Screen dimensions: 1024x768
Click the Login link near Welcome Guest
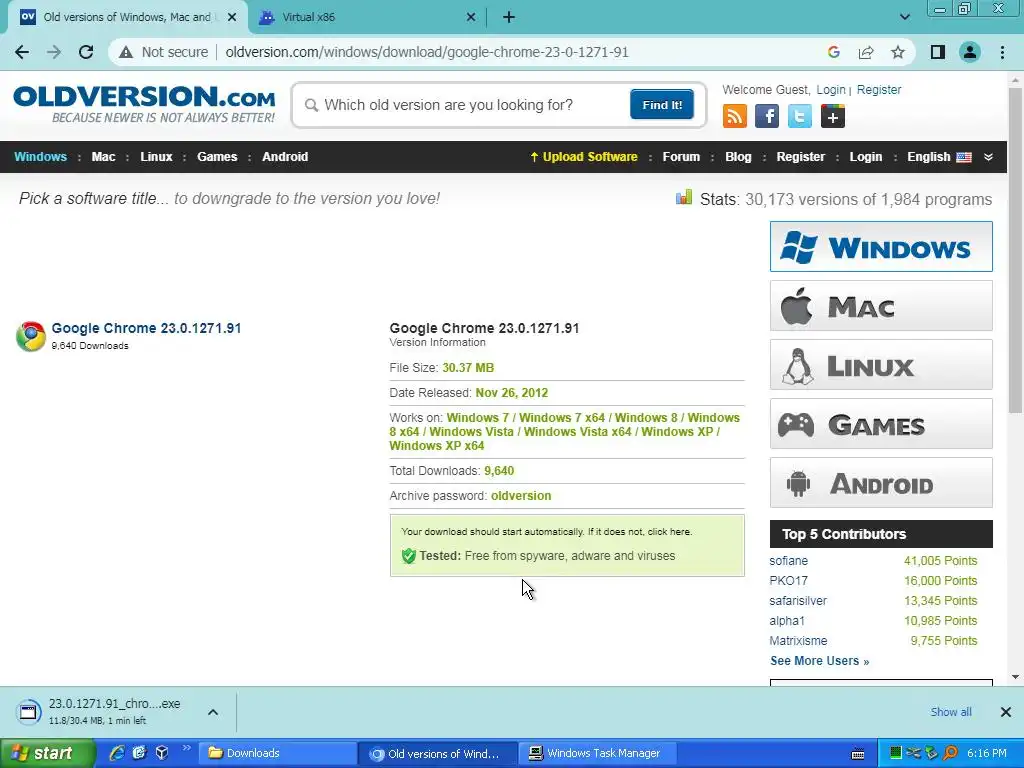[831, 90]
